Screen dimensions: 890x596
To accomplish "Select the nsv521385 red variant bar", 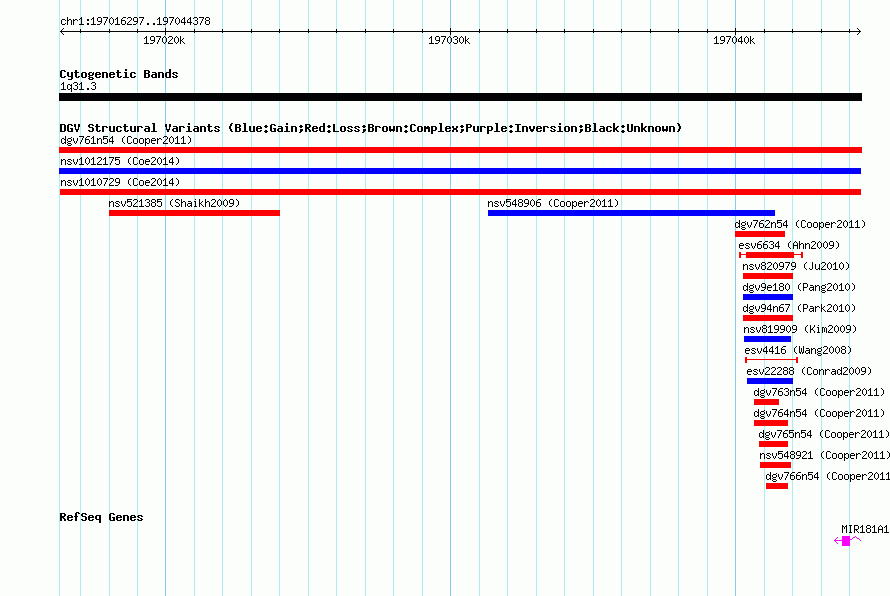I will [x=194, y=213].
